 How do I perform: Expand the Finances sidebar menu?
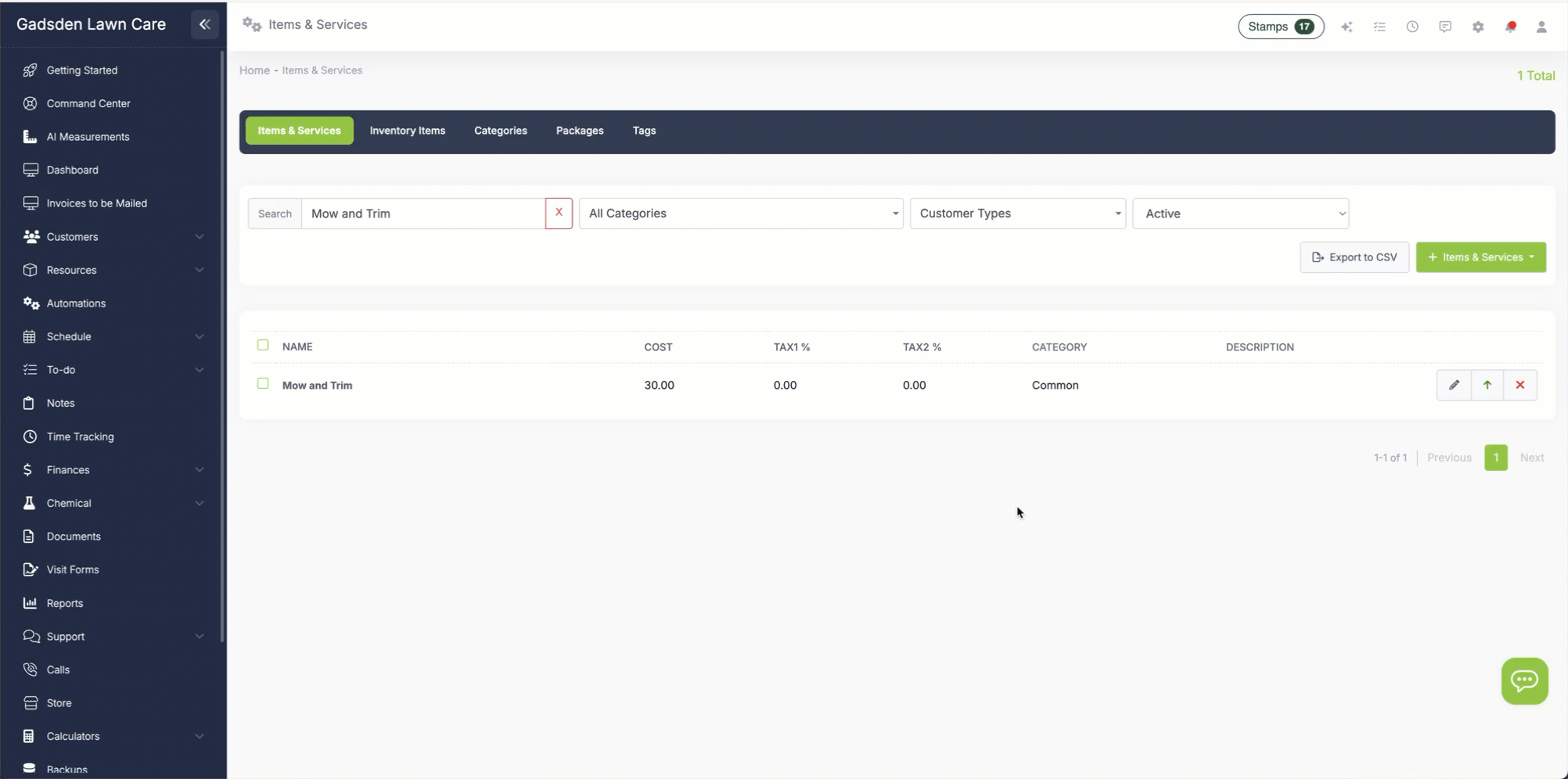coord(113,470)
